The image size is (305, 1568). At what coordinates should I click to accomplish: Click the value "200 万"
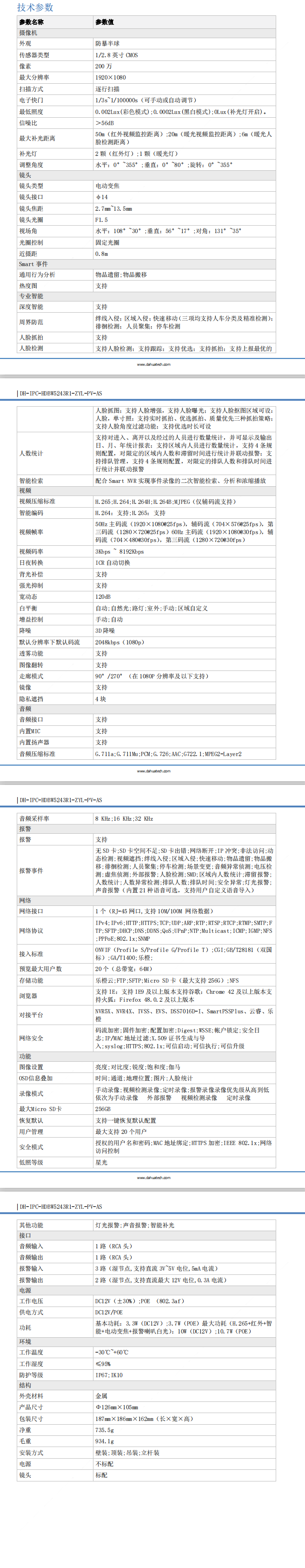point(104,67)
